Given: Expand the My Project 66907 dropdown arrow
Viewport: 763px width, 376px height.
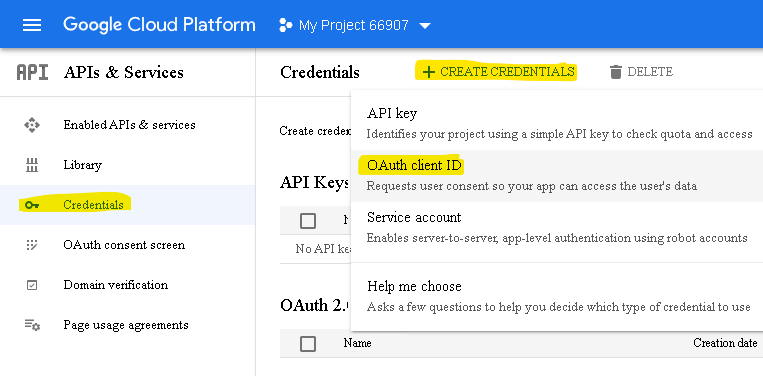Looking at the screenshot, I should point(425,25).
